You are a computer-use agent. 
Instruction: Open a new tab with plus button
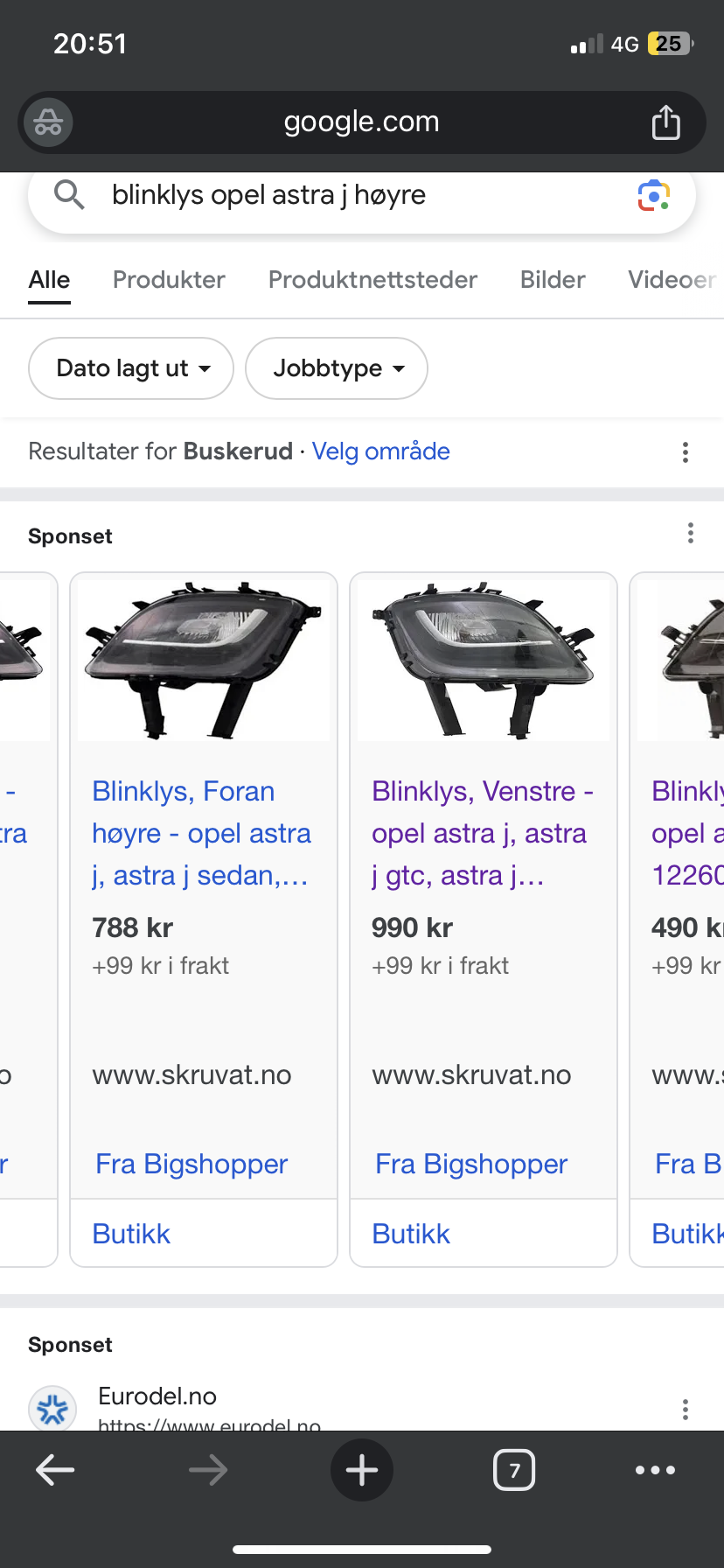362,1470
